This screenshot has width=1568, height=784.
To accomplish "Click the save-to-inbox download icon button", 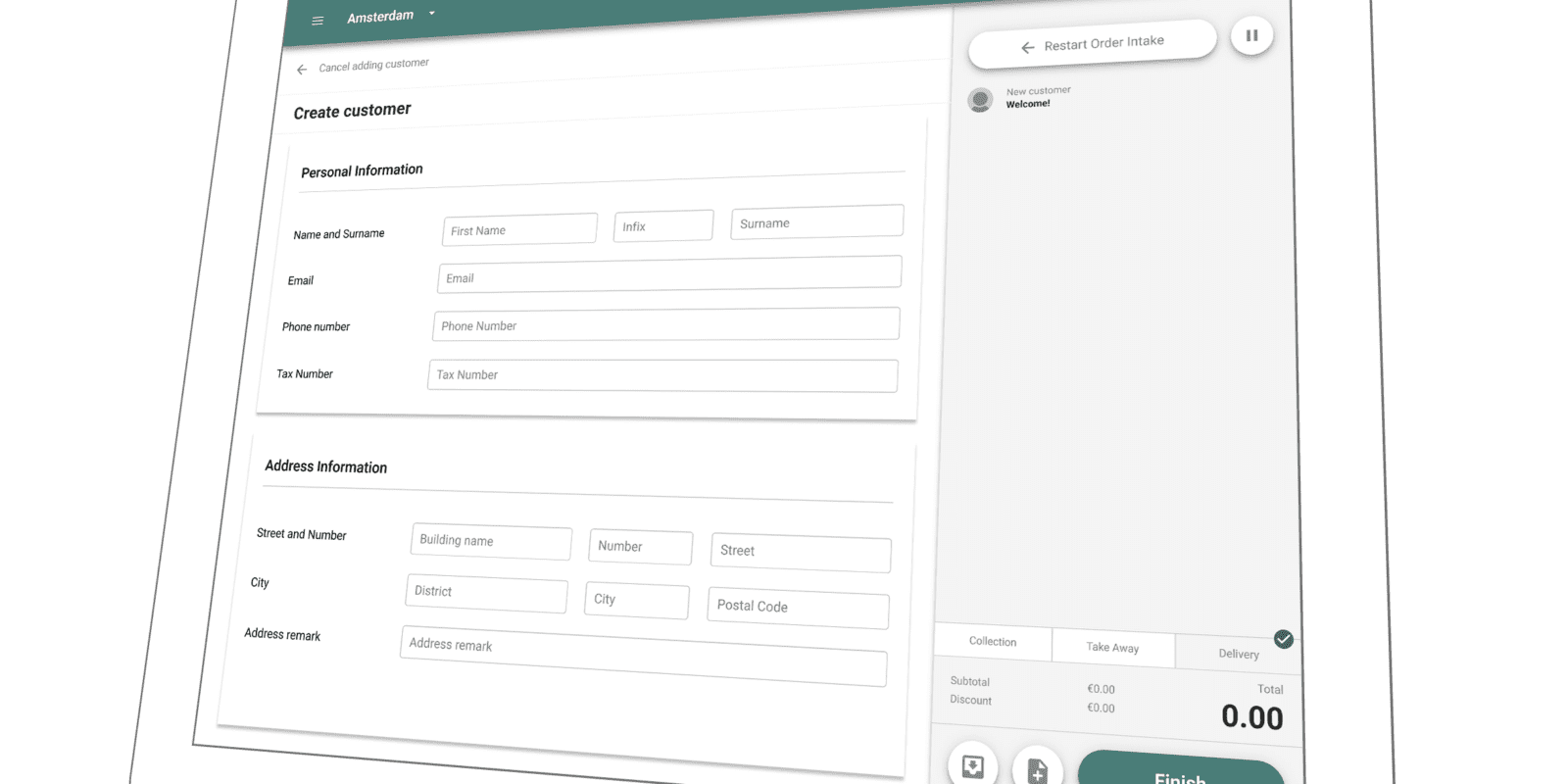I will 972,765.
